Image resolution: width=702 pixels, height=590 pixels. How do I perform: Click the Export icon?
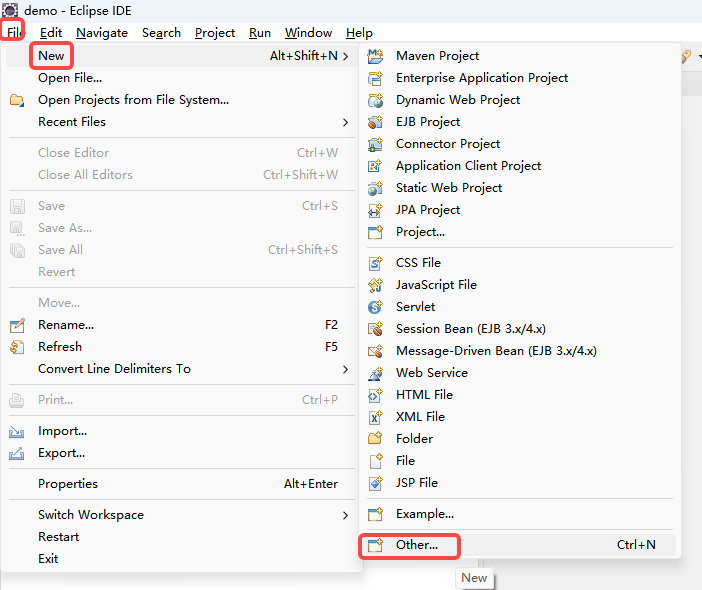point(17,453)
